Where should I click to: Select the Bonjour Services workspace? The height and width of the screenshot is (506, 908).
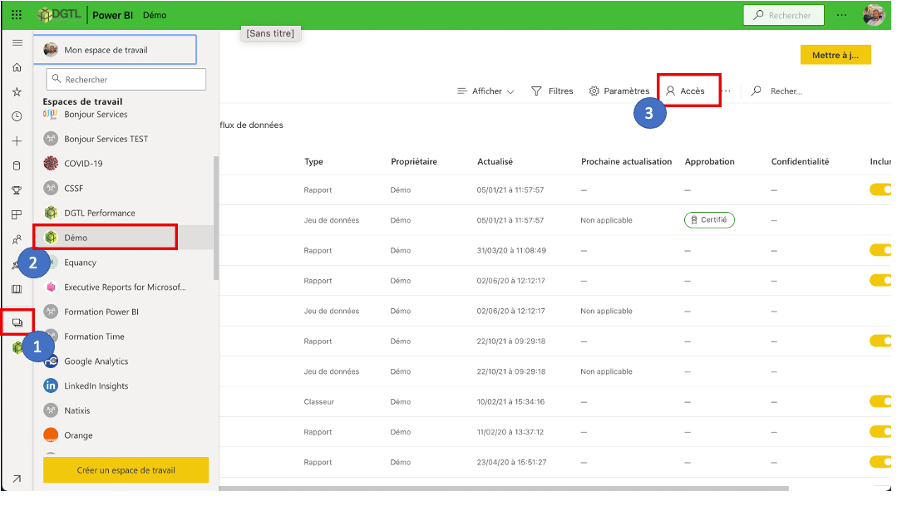124,115
